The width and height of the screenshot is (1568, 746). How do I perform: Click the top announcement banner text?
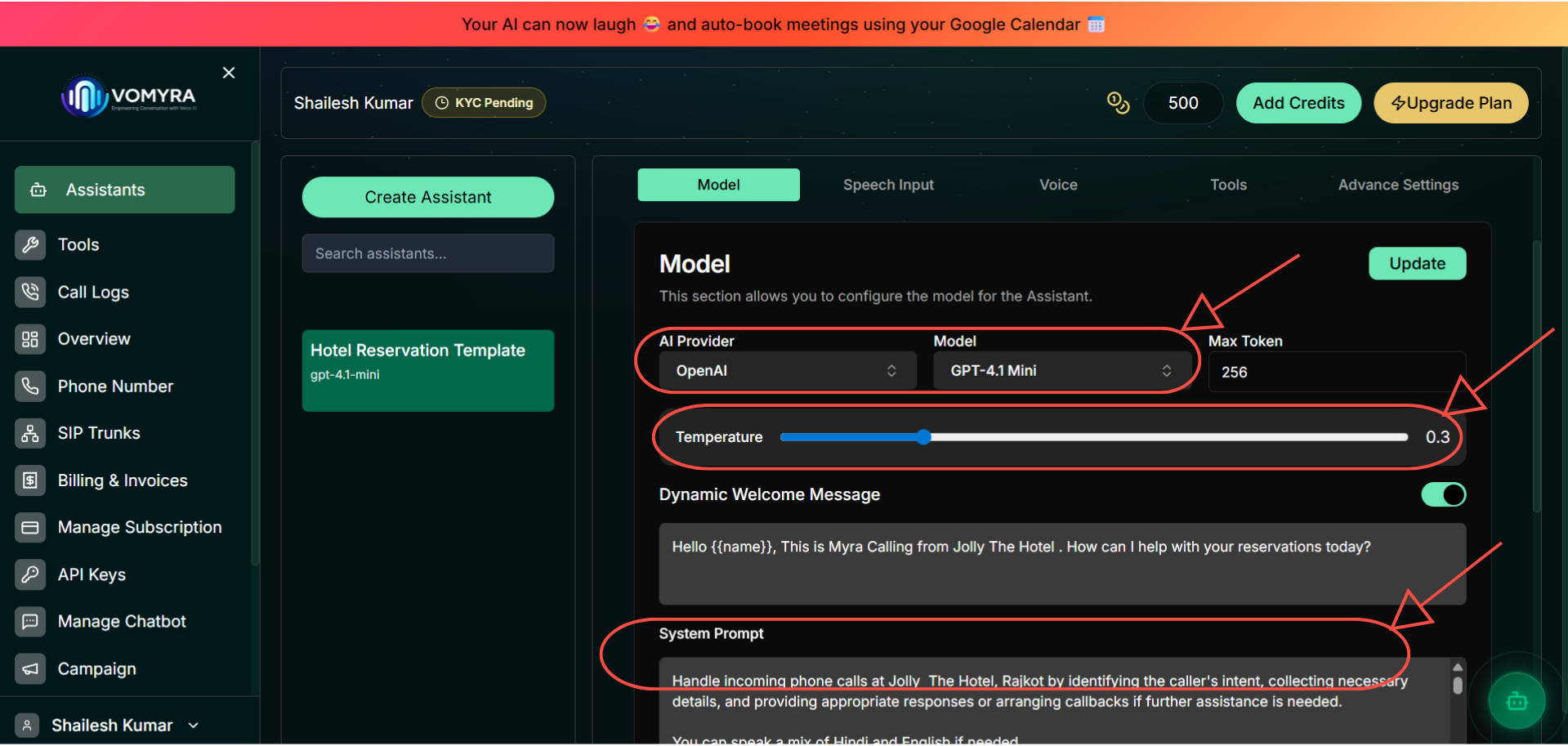(783, 25)
